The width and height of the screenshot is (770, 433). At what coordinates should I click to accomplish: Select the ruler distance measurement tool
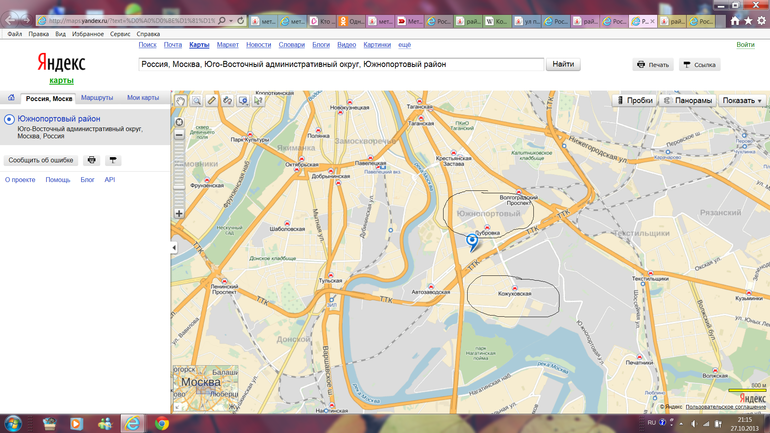coord(212,101)
